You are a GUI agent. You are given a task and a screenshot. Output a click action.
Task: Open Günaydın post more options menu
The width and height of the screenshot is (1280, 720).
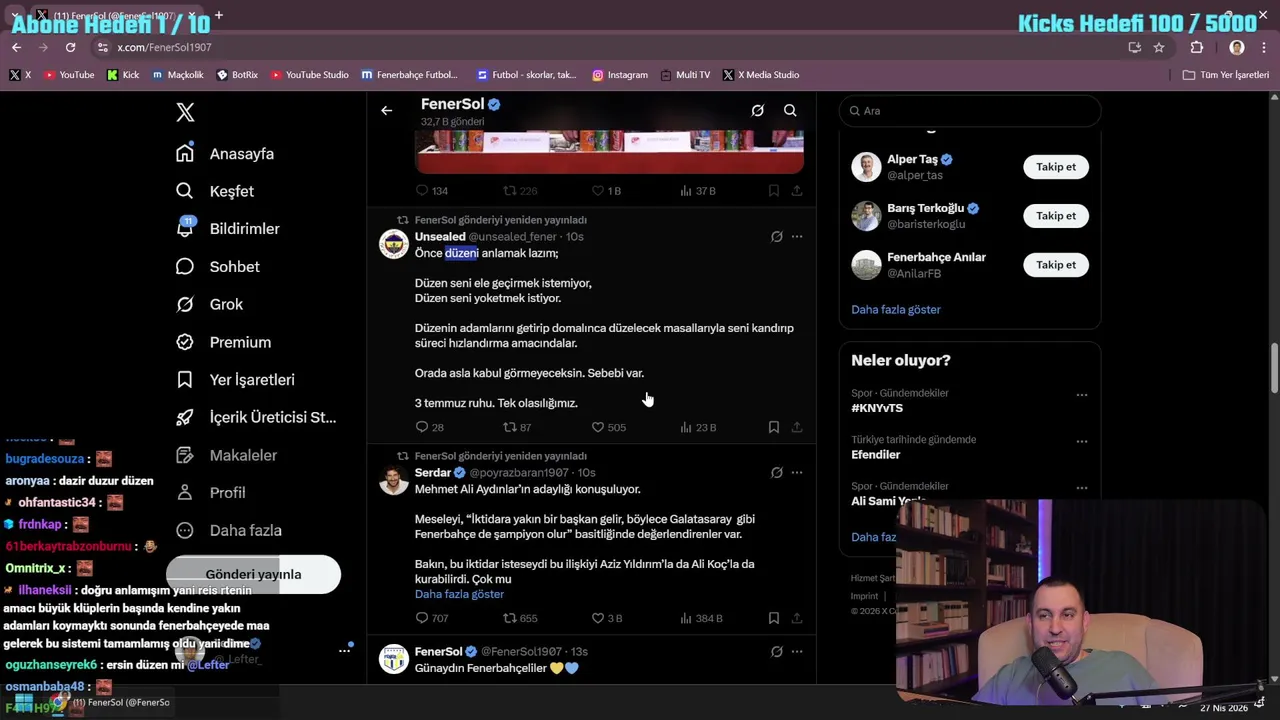[x=797, y=652]
